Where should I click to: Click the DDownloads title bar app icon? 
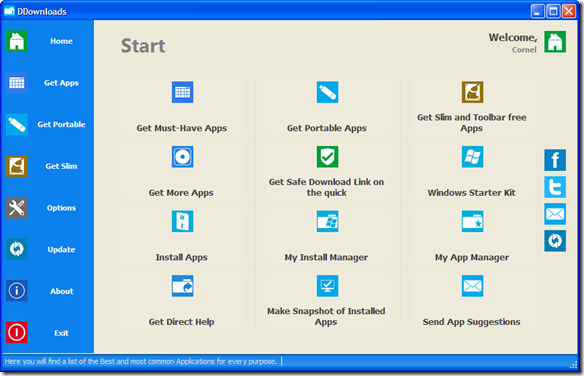(x=9, y=11)
